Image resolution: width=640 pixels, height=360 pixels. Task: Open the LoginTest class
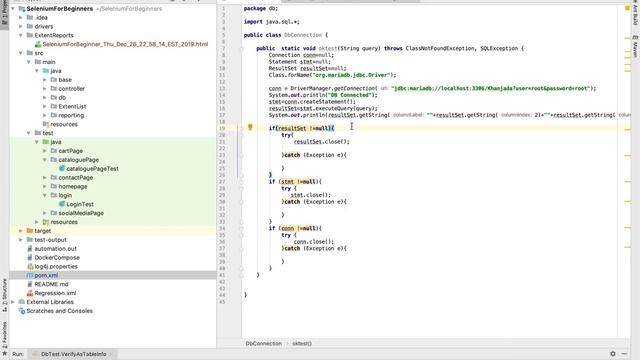[x=80, y=204]
